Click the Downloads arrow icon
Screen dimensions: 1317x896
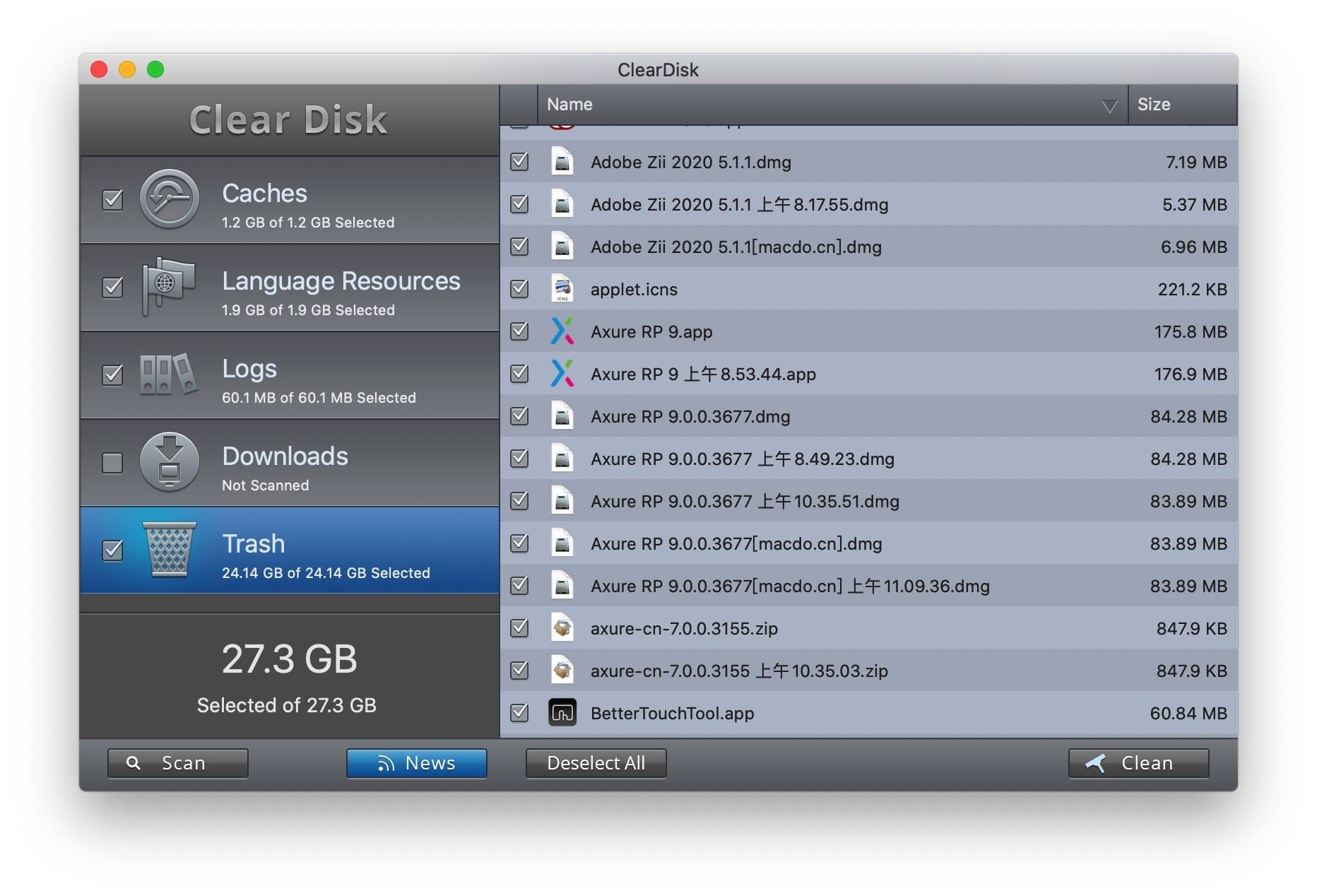click(169, 462)
